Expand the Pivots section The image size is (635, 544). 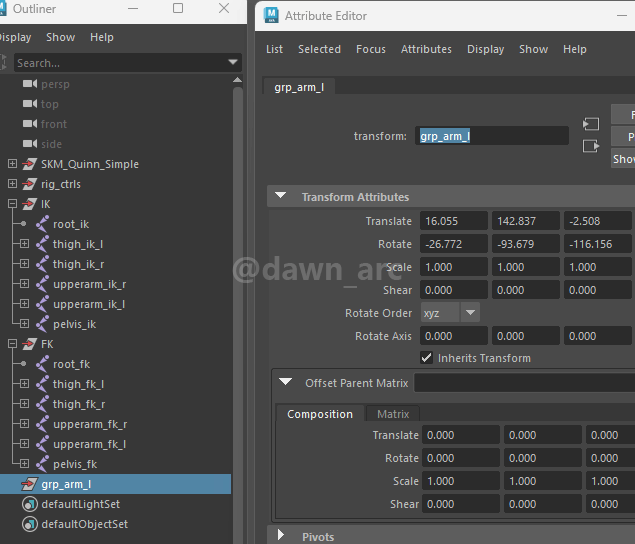[x=281, y=536]
